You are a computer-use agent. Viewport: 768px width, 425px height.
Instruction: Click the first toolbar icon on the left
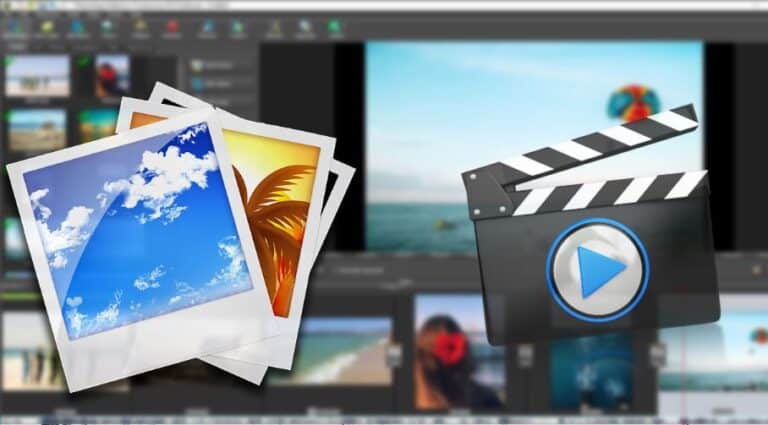[x=15, y=26]
